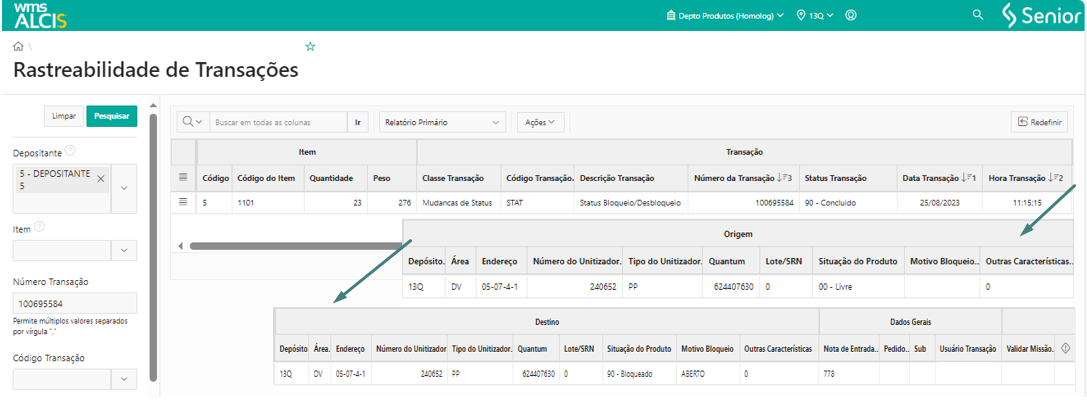Click the filter panel vertical scrollbar
1087x400 pixels.
tap(154, 248)
